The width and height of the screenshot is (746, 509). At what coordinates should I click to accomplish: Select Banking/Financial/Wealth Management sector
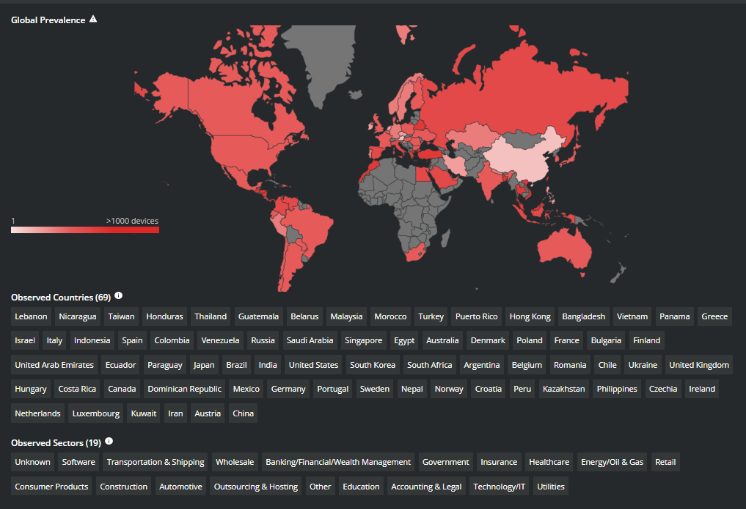[338, 462]
